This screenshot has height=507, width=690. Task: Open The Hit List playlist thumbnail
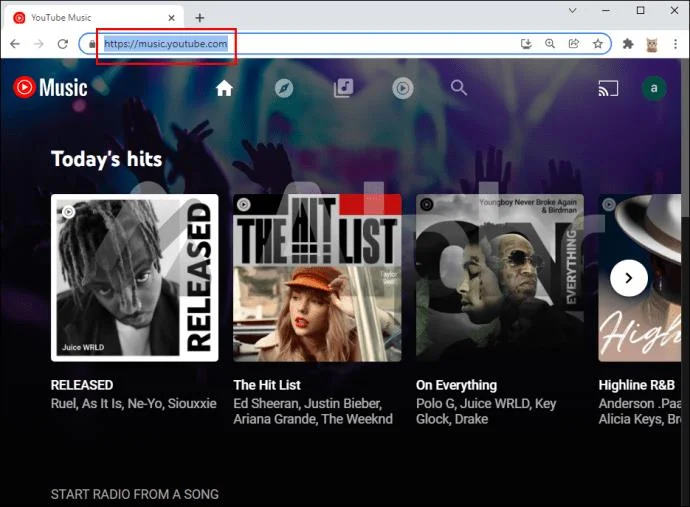coord(317,278)
